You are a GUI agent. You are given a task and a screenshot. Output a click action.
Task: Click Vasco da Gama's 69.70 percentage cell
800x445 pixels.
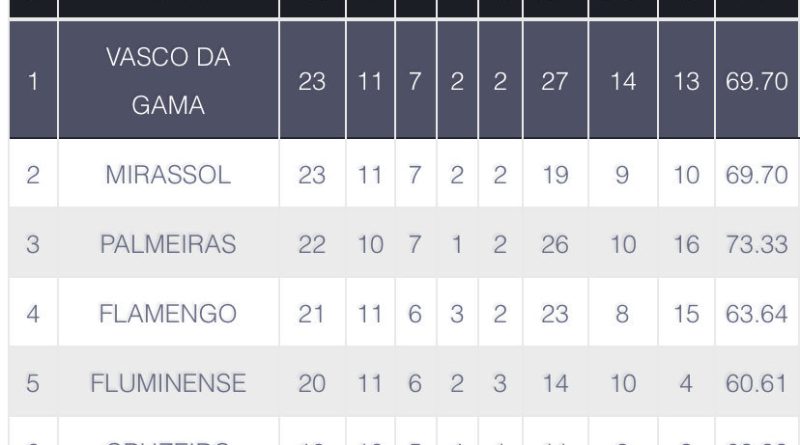pos(756,82)
